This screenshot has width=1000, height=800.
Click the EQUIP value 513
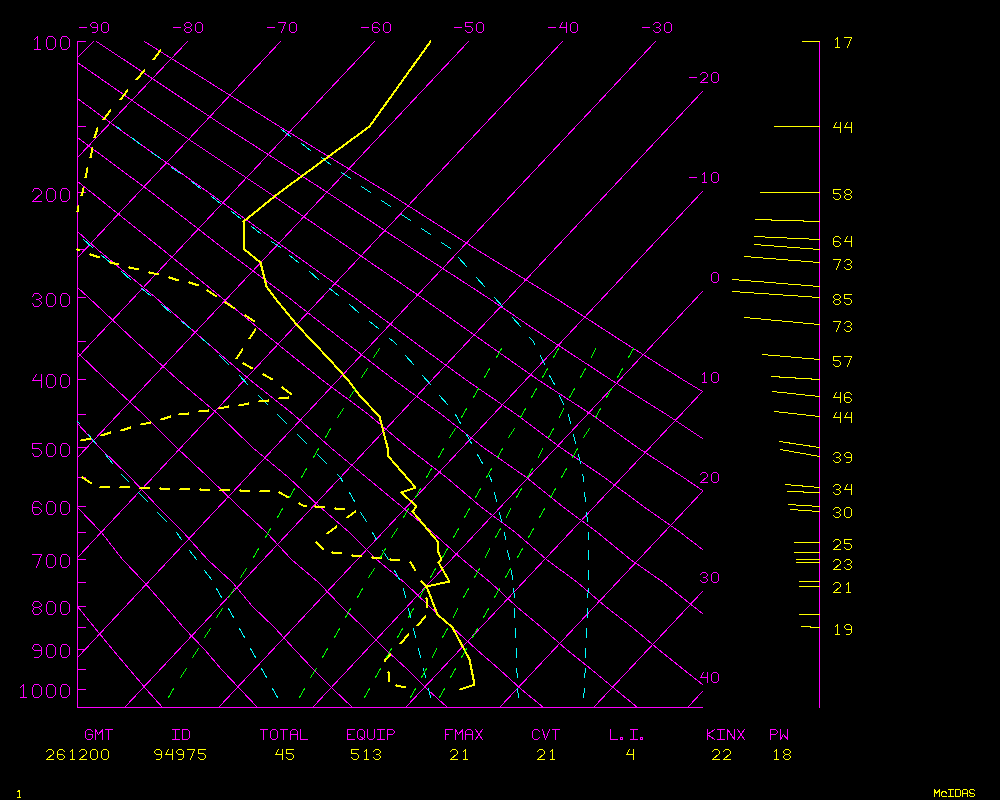click(x=366, y=755)
